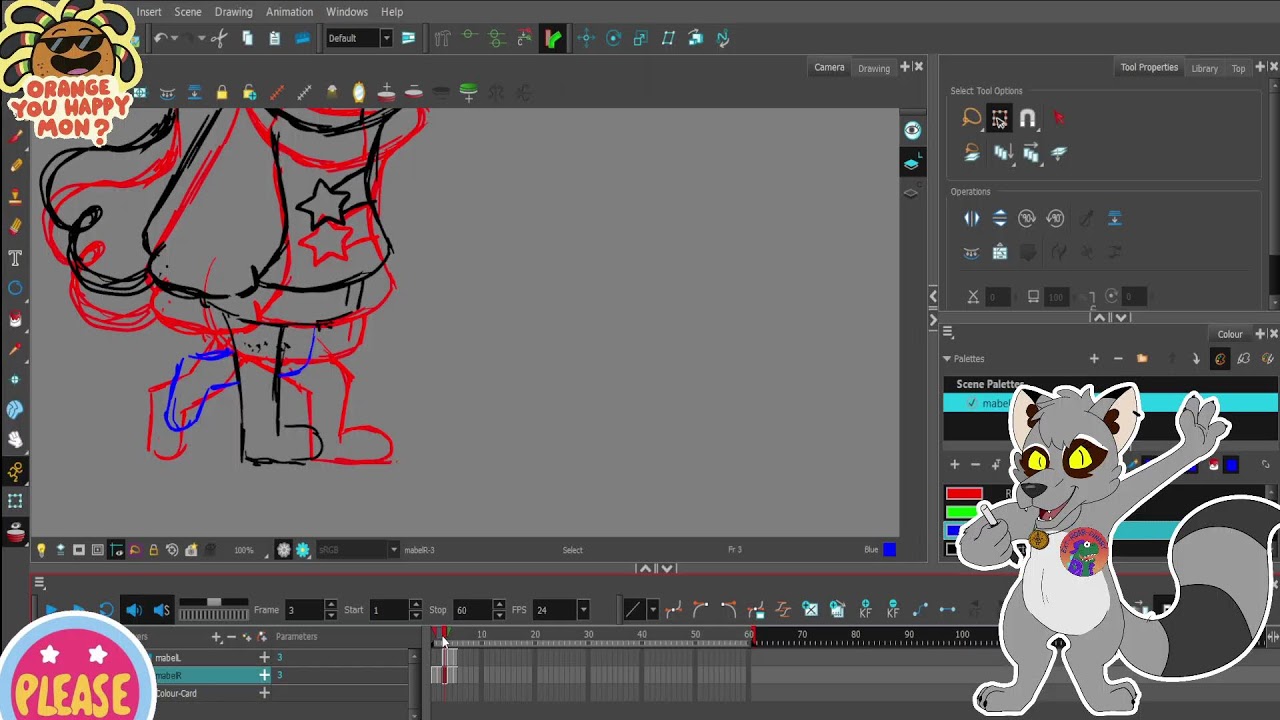This screenshot has height=720, width=1280.
Task: Click the Workspace Manager icon
Action: (408, 38)
